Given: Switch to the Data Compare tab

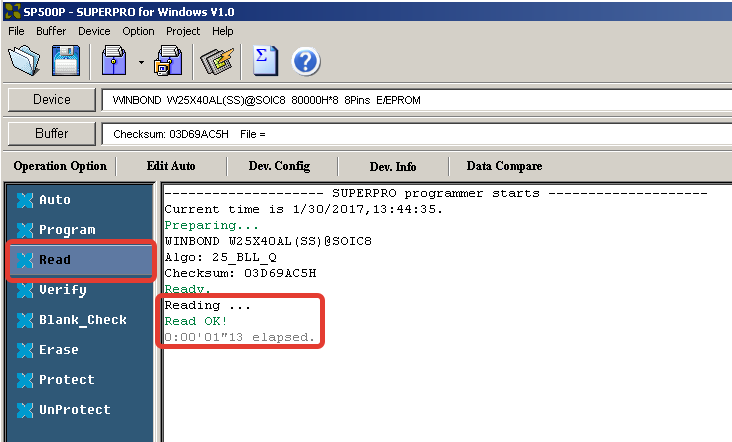Looking at the screenshot, I should pos(504,166).
